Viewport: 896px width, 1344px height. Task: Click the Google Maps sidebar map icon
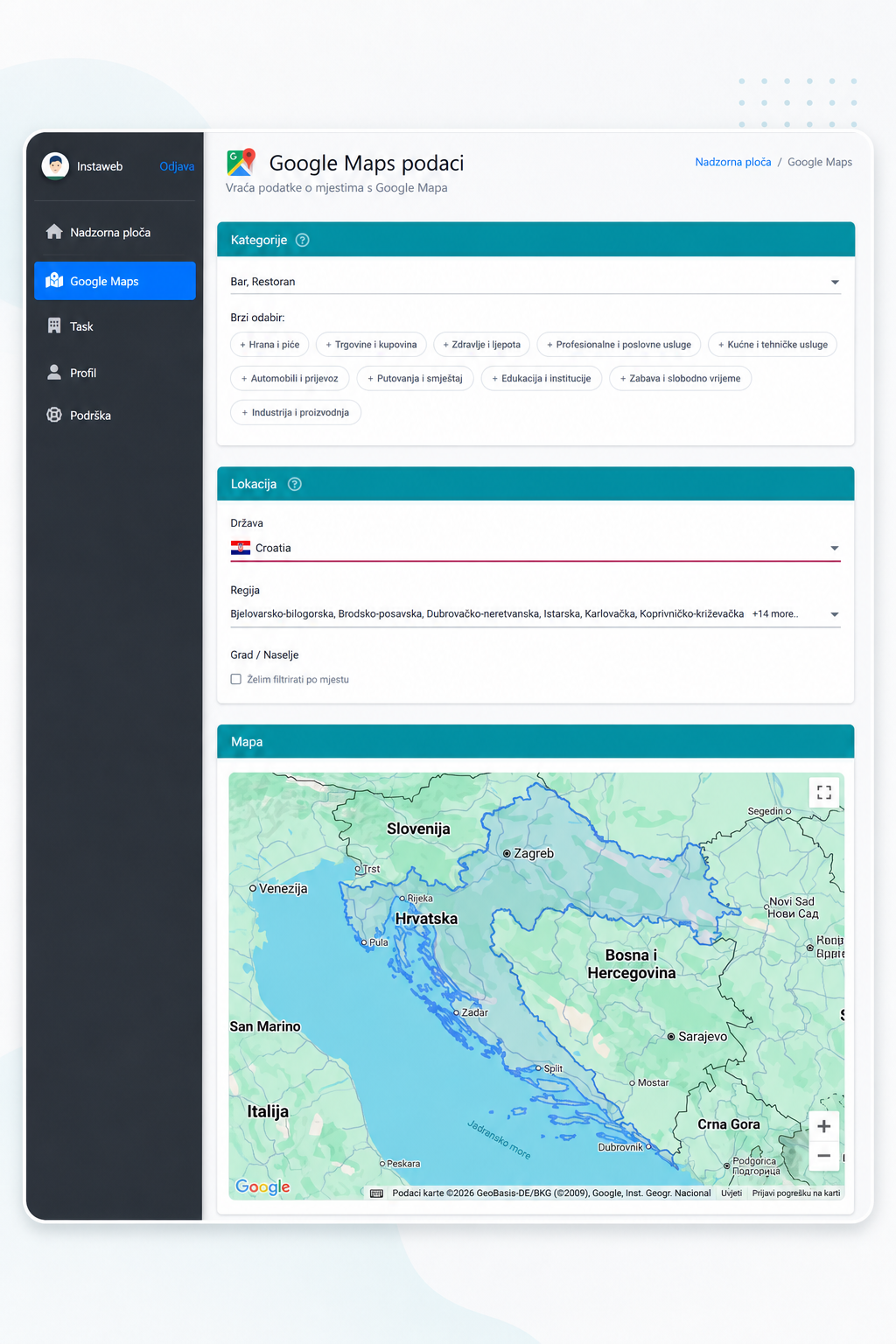point(54,280)
